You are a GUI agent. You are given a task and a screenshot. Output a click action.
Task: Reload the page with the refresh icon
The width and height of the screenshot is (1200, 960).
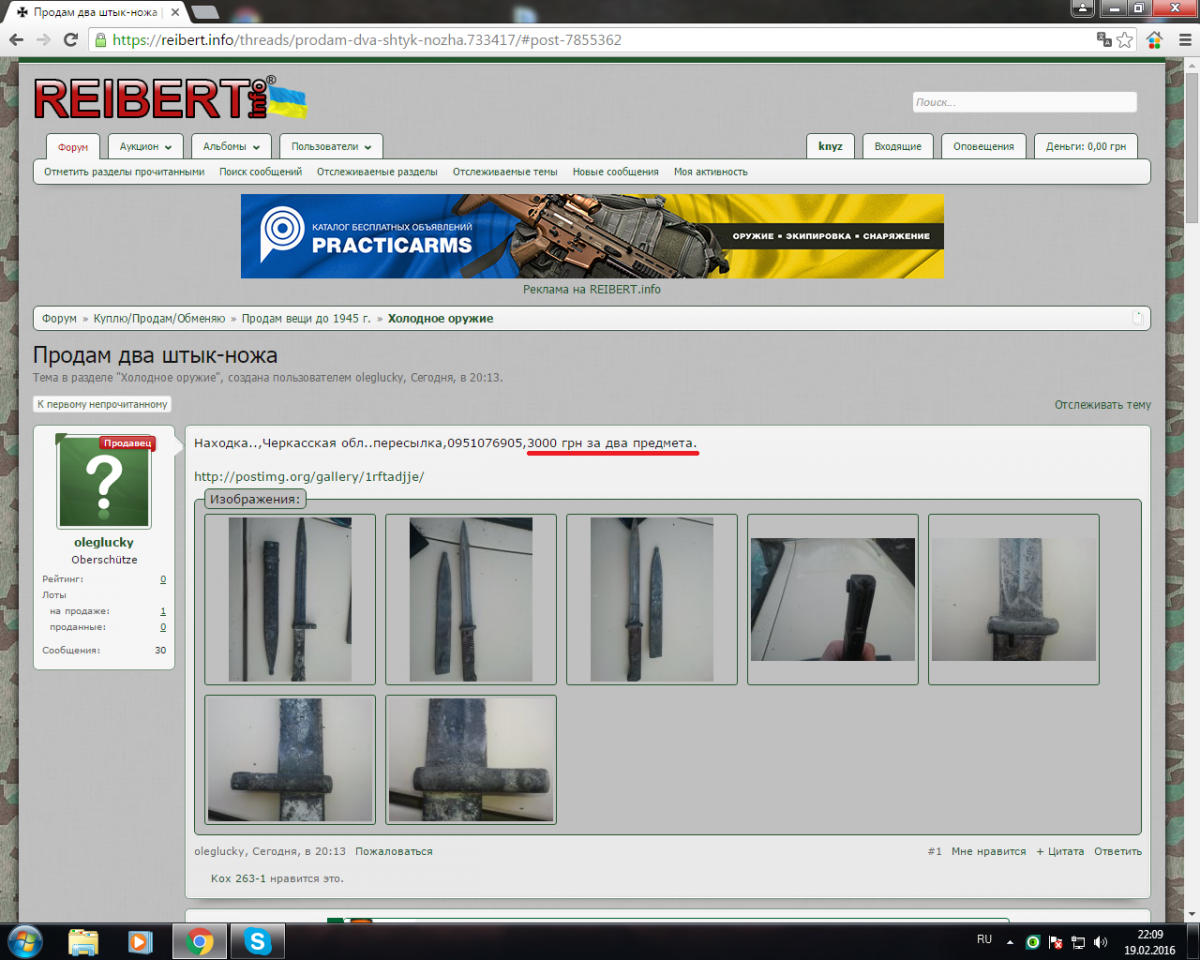tap(70, 40)
